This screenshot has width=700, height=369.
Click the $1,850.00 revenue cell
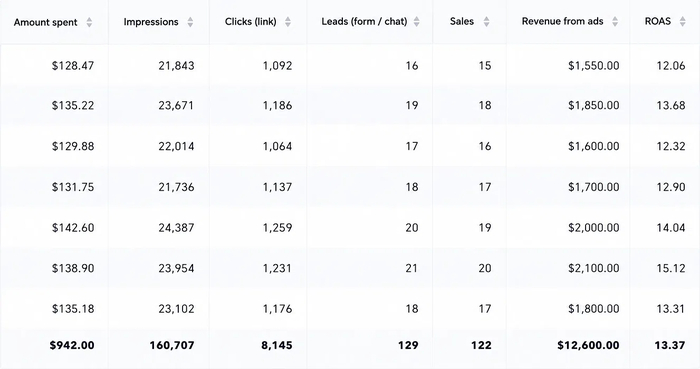(x=594, y=106)
